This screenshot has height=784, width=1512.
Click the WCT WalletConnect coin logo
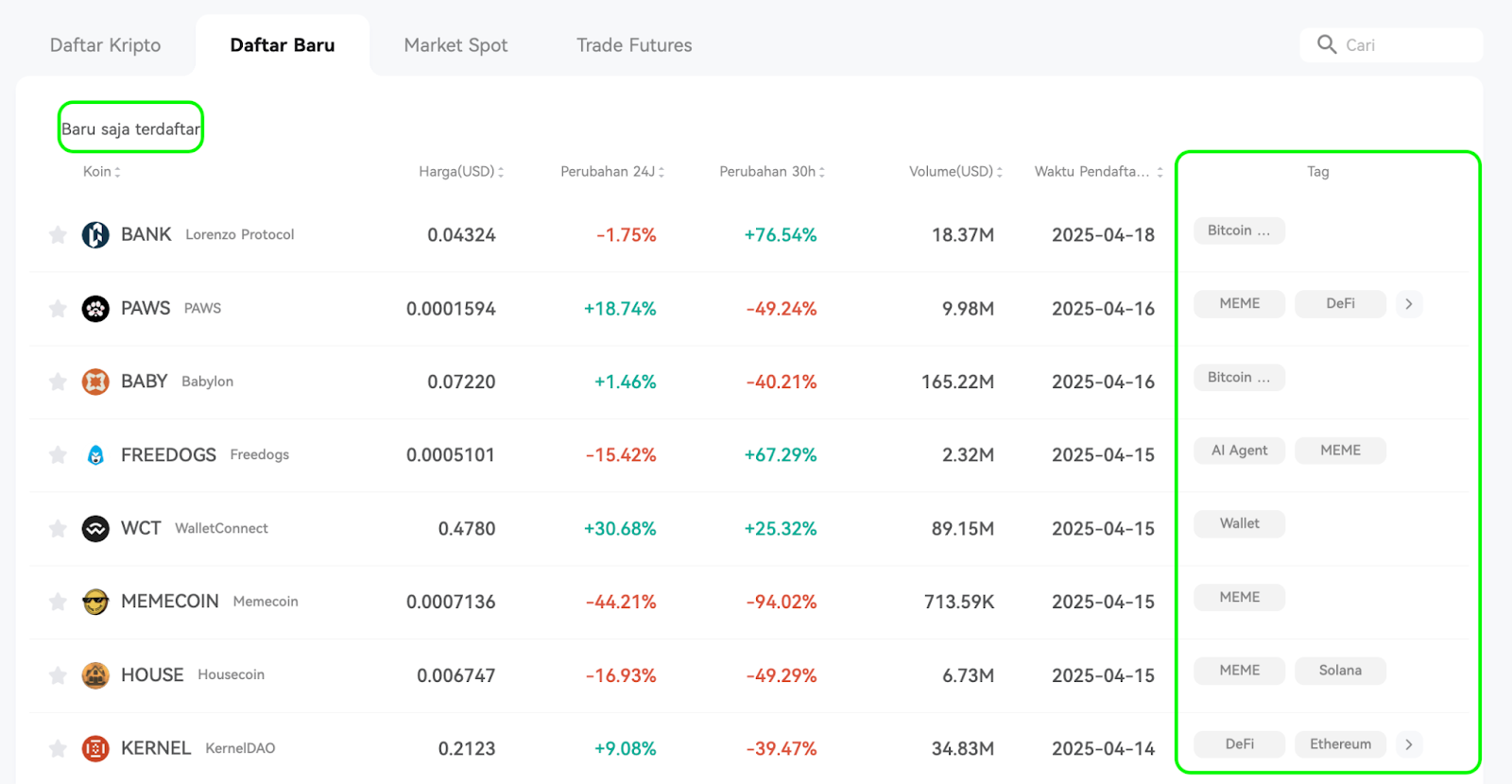[x=95, y=528]
